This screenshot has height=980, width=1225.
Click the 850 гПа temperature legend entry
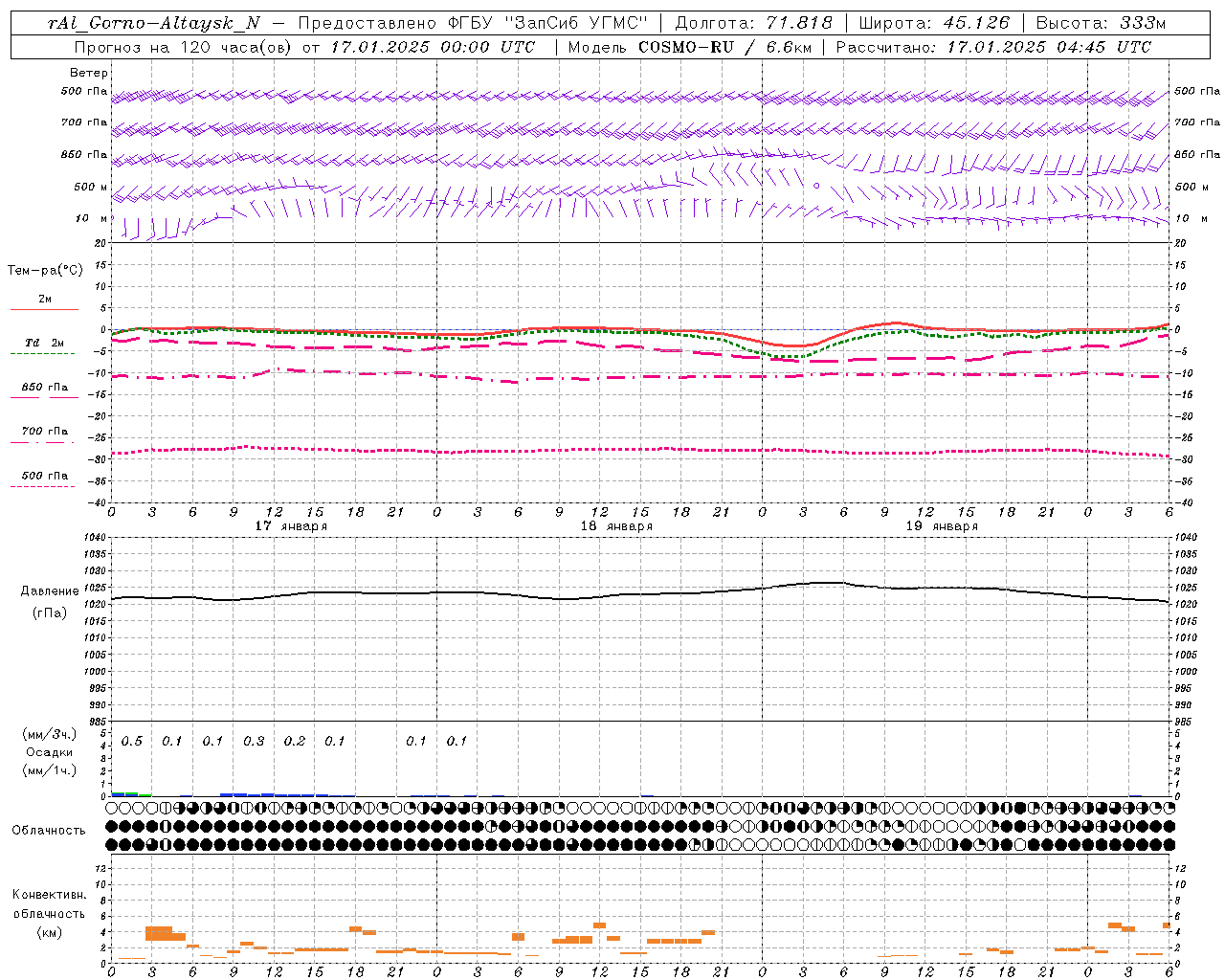coord(44,388)
